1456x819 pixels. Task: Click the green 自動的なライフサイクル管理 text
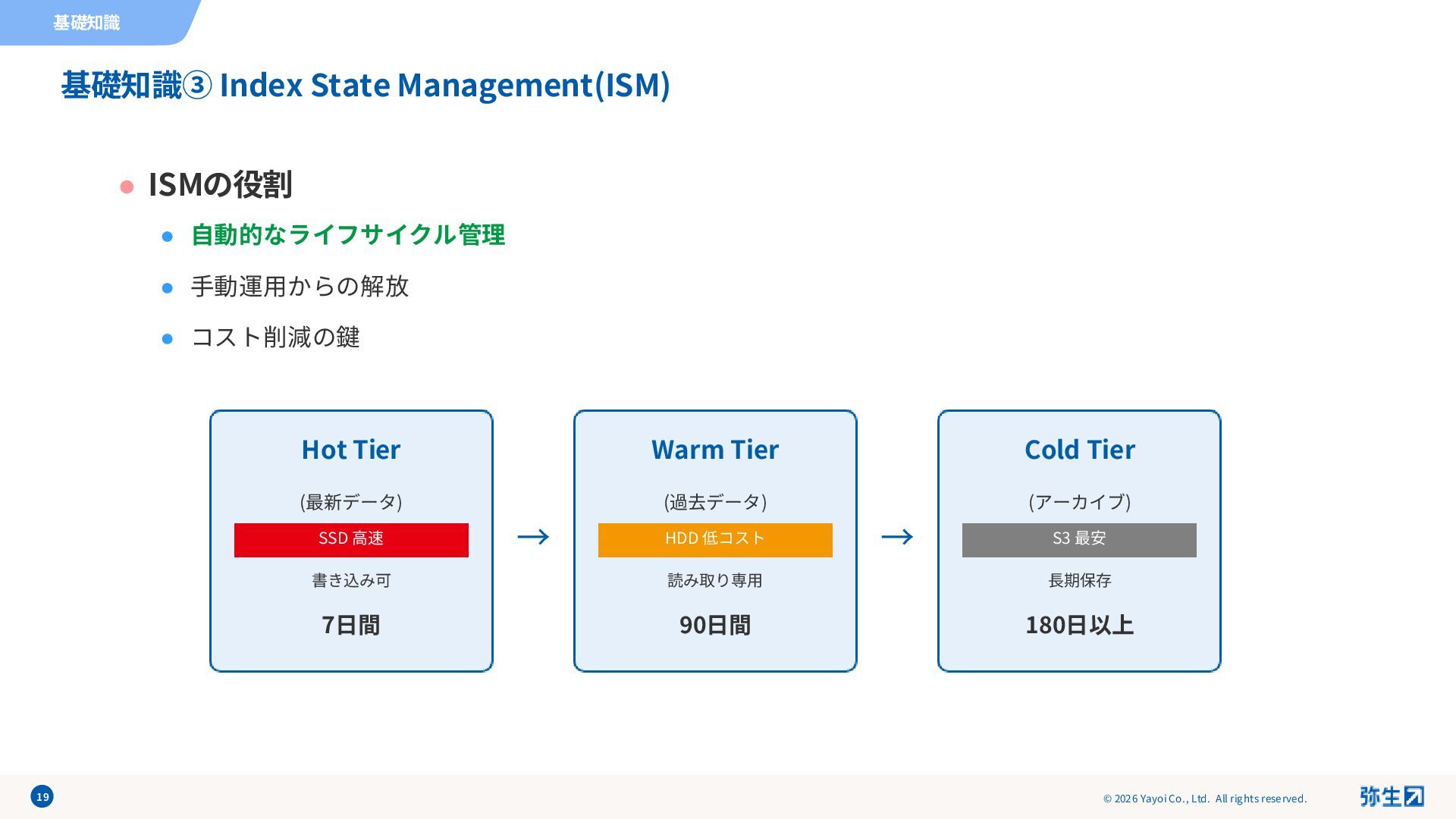click(347, 235)
